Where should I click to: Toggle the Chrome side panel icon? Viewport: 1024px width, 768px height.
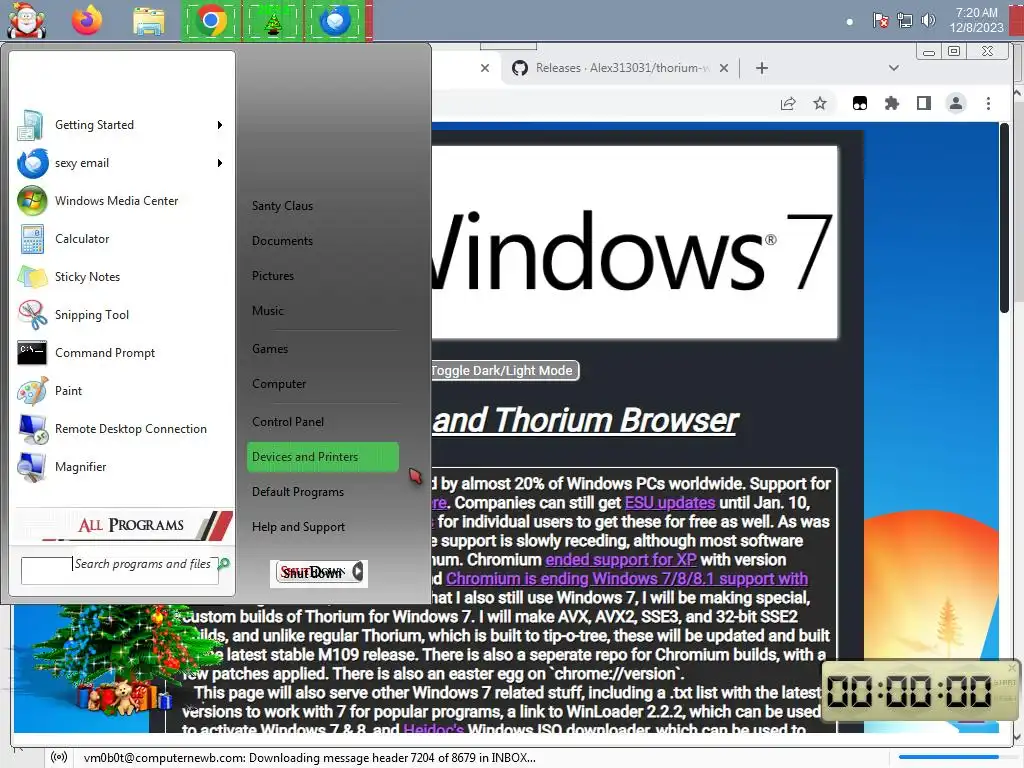[x=923, y=103]
